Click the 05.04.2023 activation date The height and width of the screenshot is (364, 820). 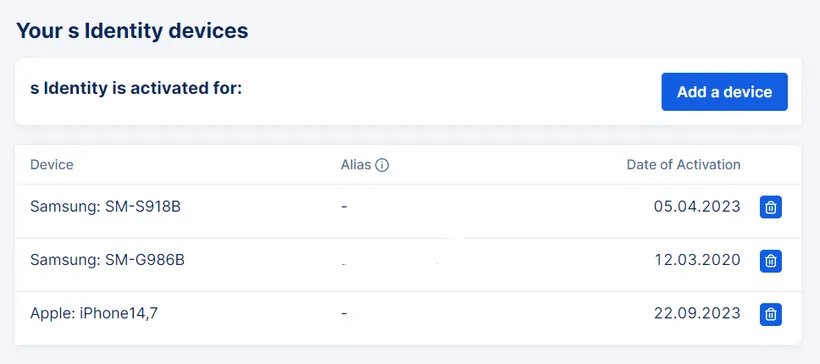697,207
